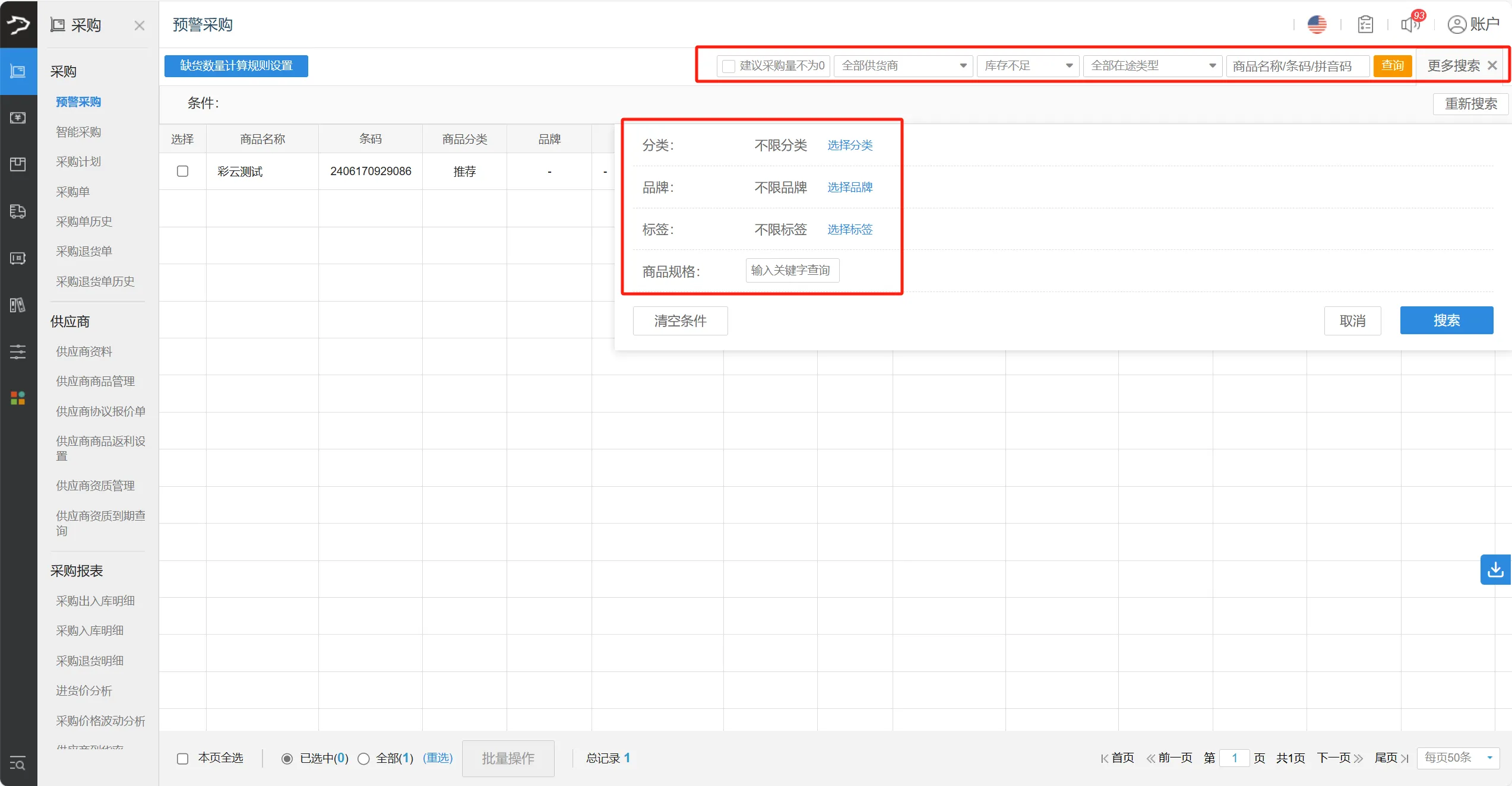Click the blue download icon button

(1495, 570)
